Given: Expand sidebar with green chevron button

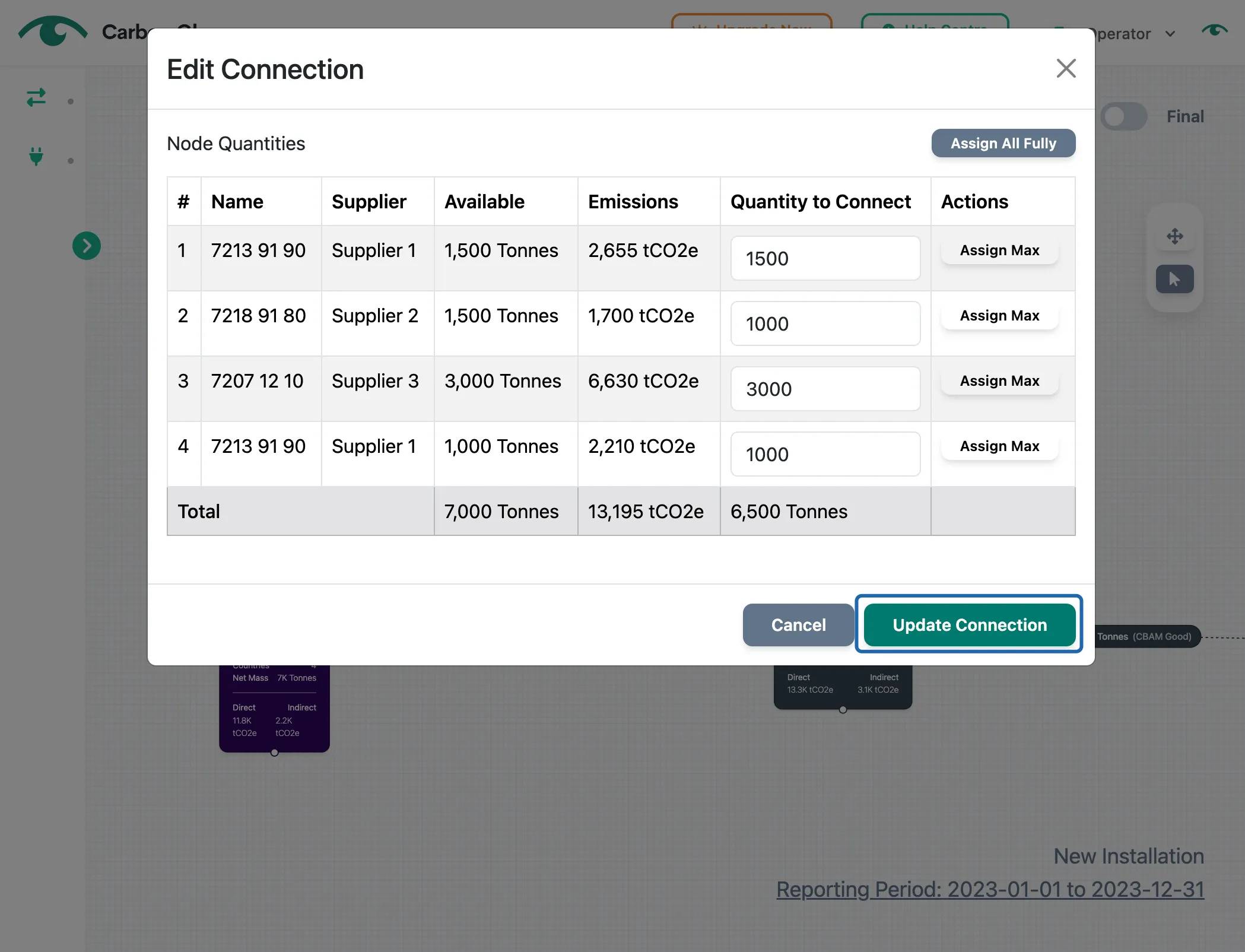Looking at the screenshot, I should tap(87, 246).
